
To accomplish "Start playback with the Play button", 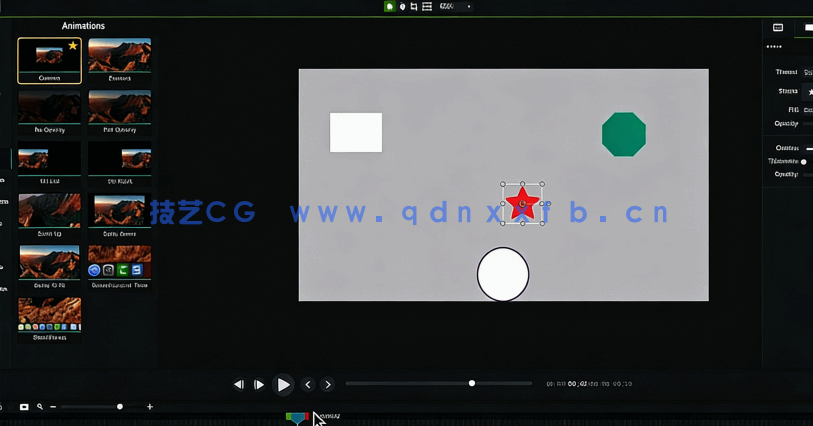I will tap(283, 385).
